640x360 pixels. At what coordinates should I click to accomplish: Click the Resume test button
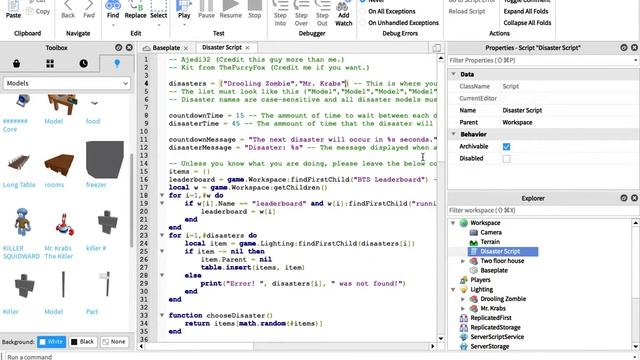[231, 10]
